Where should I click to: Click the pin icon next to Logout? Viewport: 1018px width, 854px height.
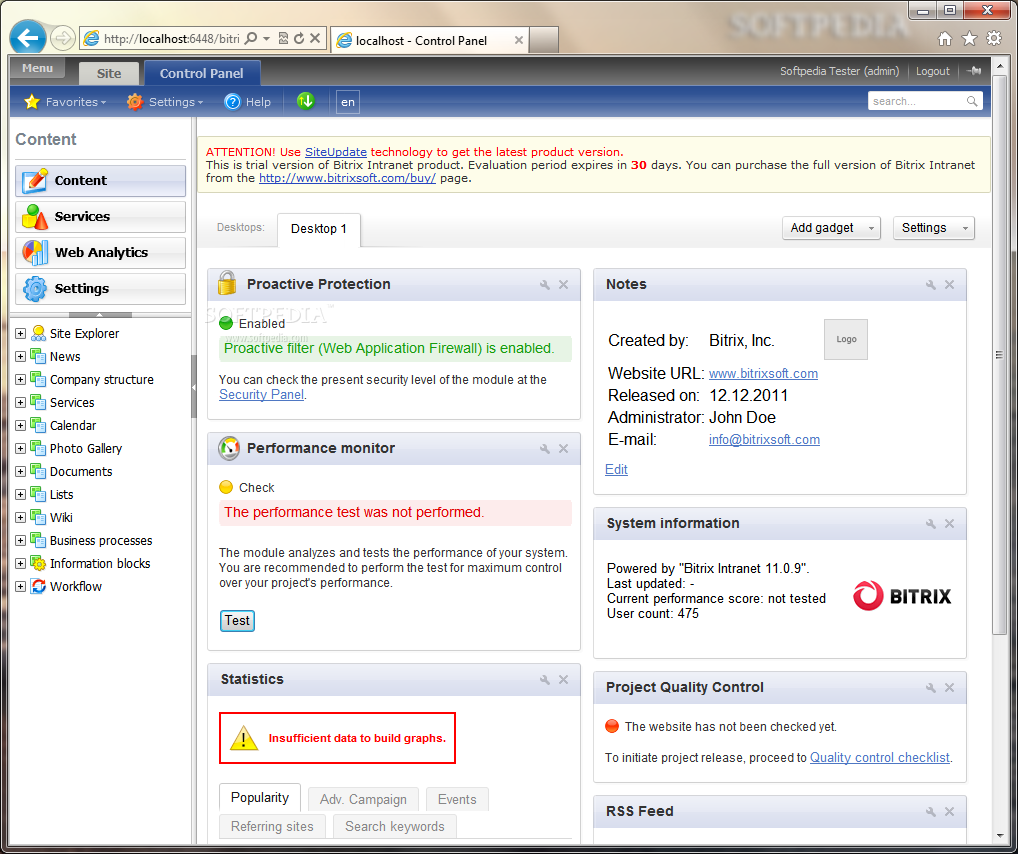click(x=974, y=71)
